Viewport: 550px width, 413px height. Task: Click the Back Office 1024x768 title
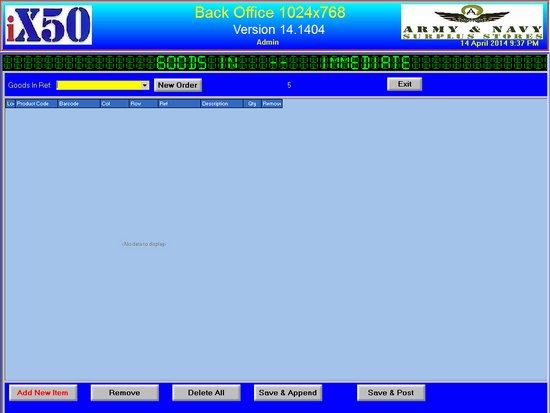pos(270,13)
